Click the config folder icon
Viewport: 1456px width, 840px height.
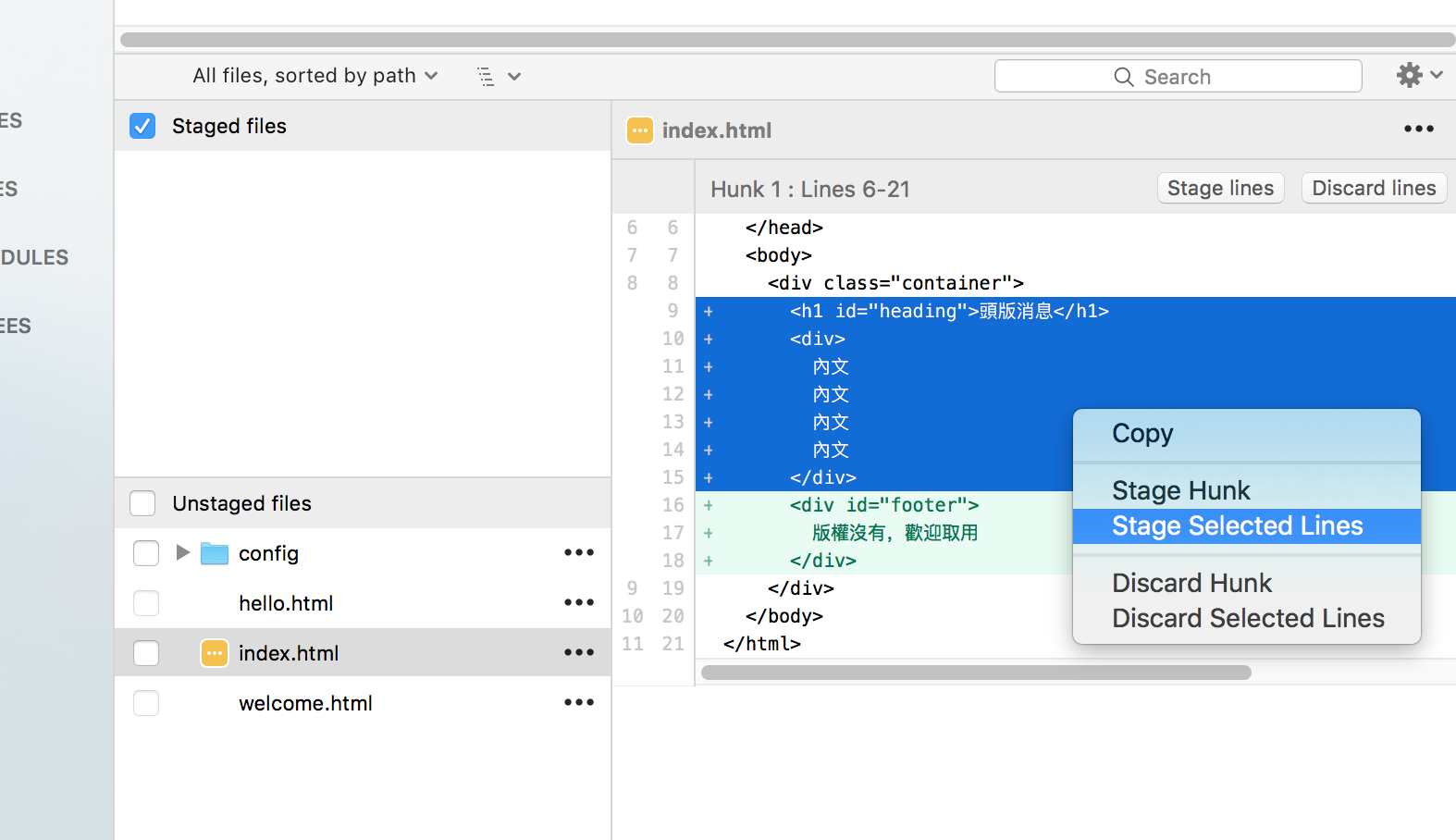point(215,553)
